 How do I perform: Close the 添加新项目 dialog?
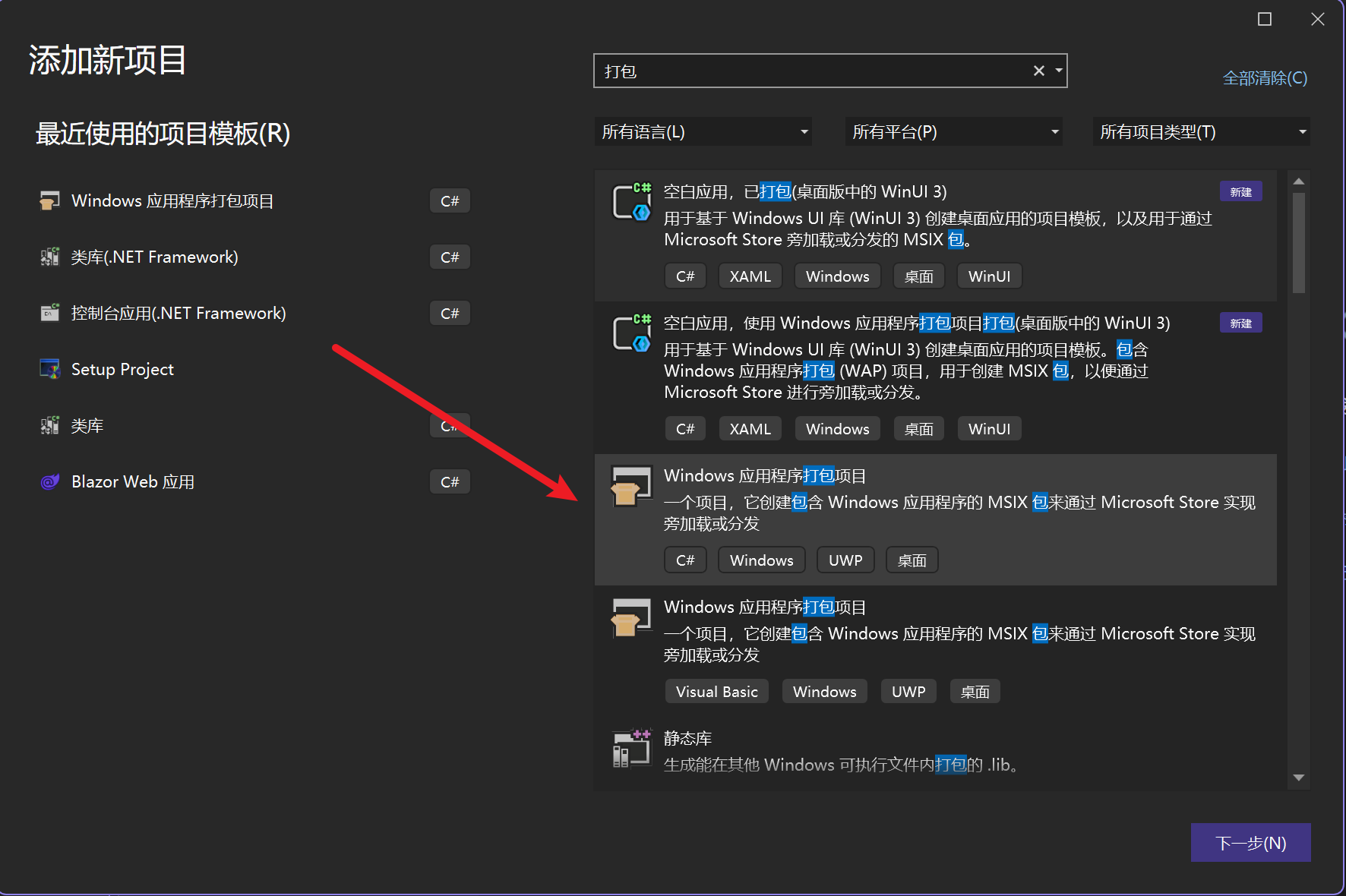click(x=1318, y=19)
